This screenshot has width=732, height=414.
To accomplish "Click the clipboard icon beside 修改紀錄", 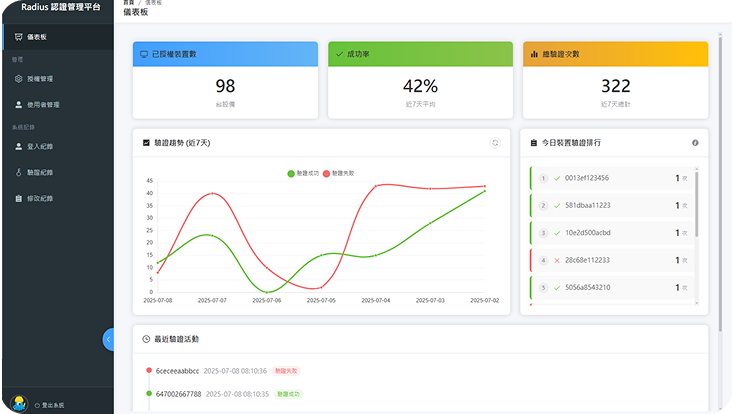I will coord(18,198).
